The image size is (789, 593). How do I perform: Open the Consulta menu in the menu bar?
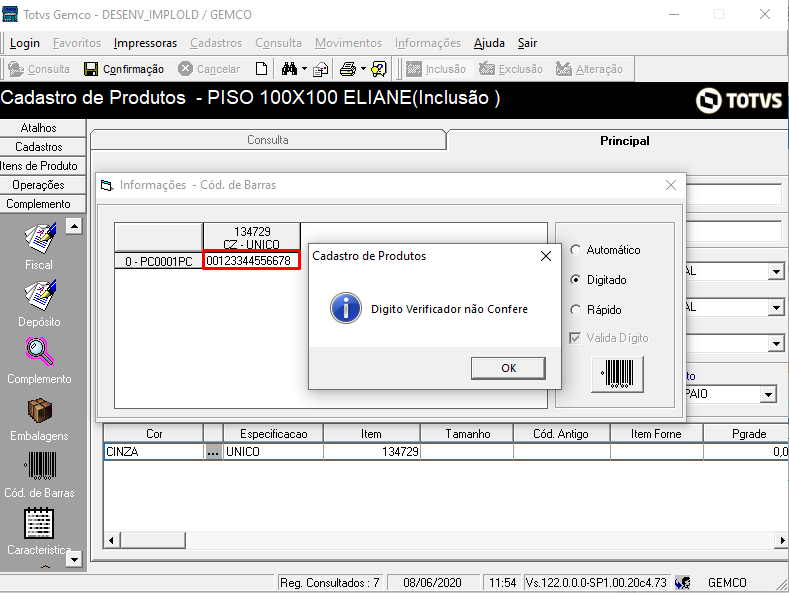pyautogui.click(x=278, y=43)
